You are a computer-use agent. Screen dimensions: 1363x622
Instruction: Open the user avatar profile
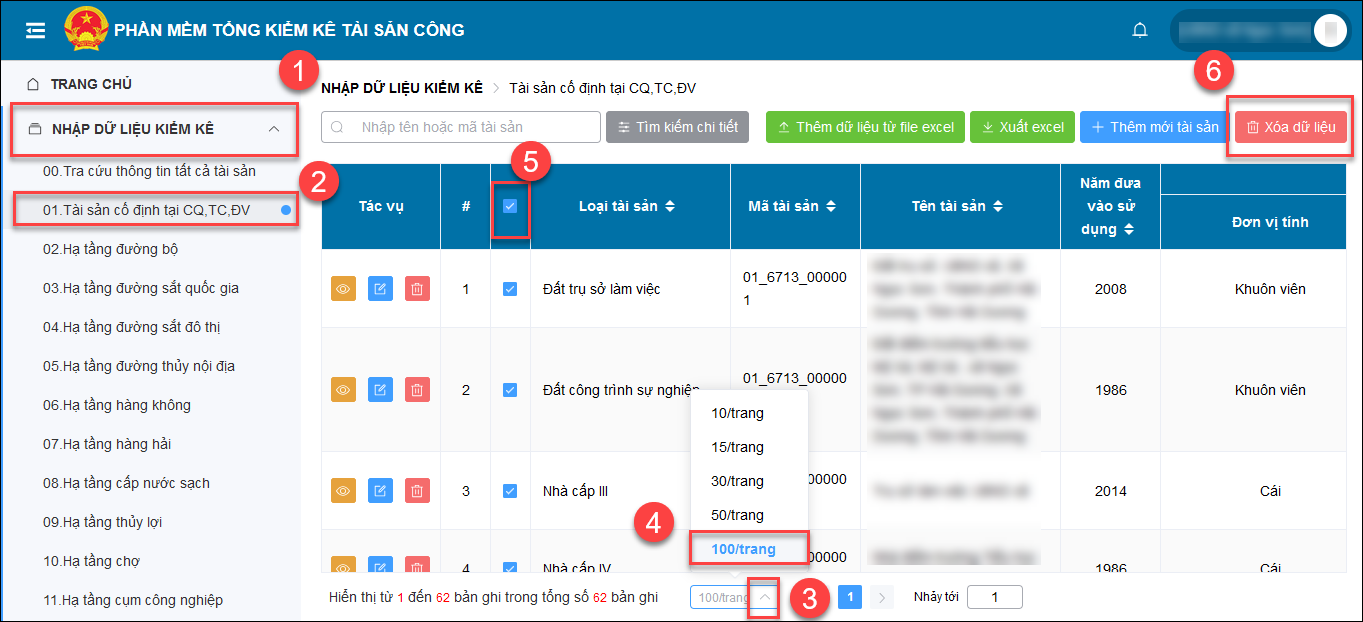(1330, 30)
